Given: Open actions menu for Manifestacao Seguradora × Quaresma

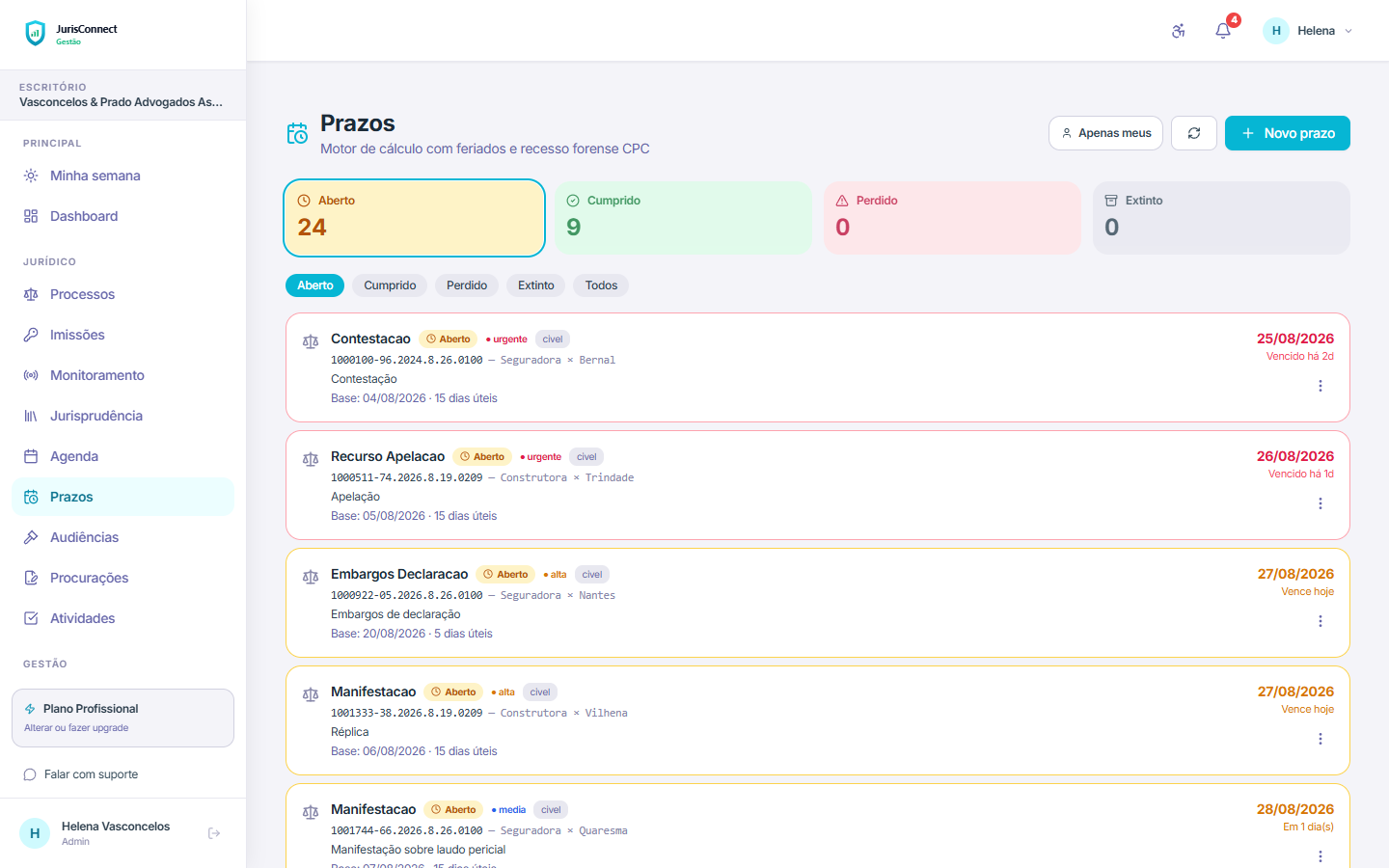Looking at the screenshot, I should click(1321, 856).
